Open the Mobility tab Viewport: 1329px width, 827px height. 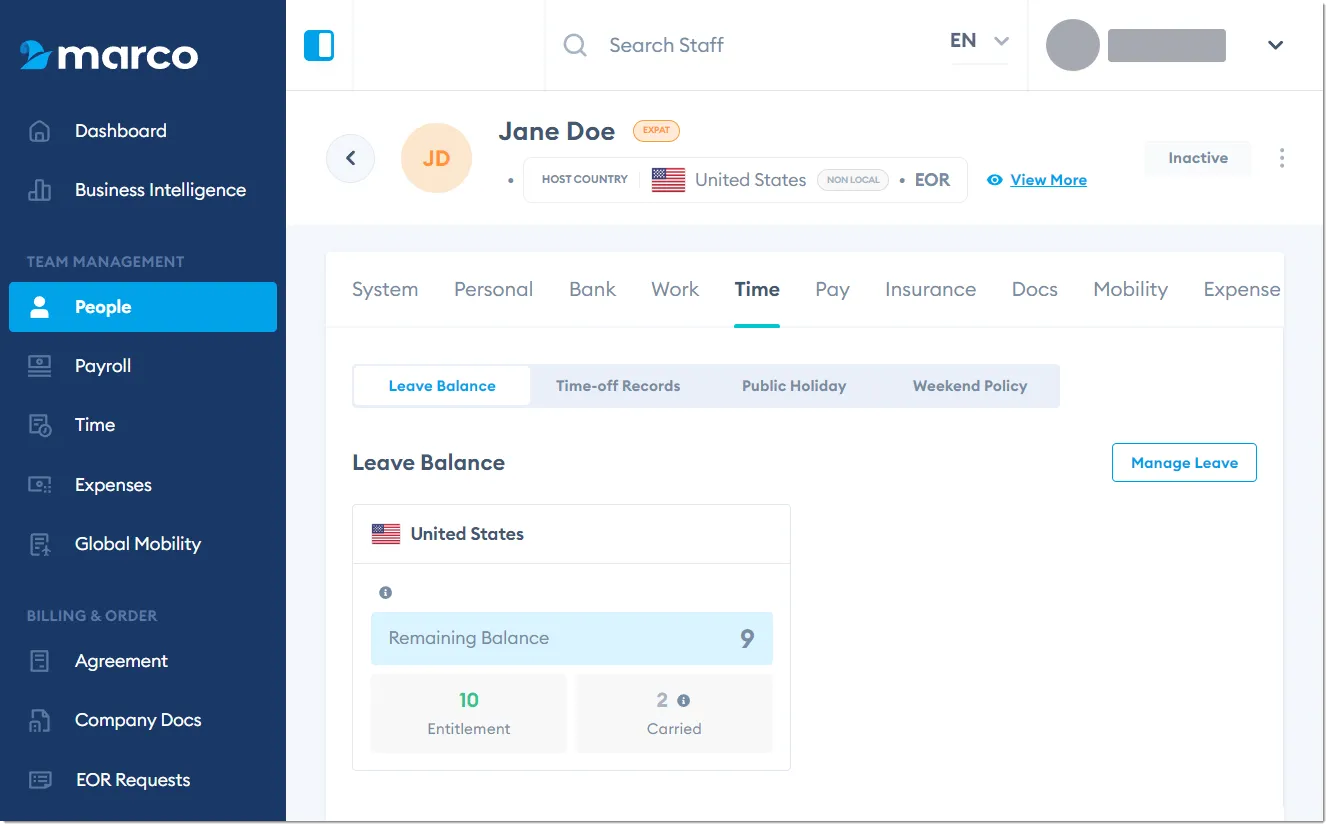(1130, 290)
